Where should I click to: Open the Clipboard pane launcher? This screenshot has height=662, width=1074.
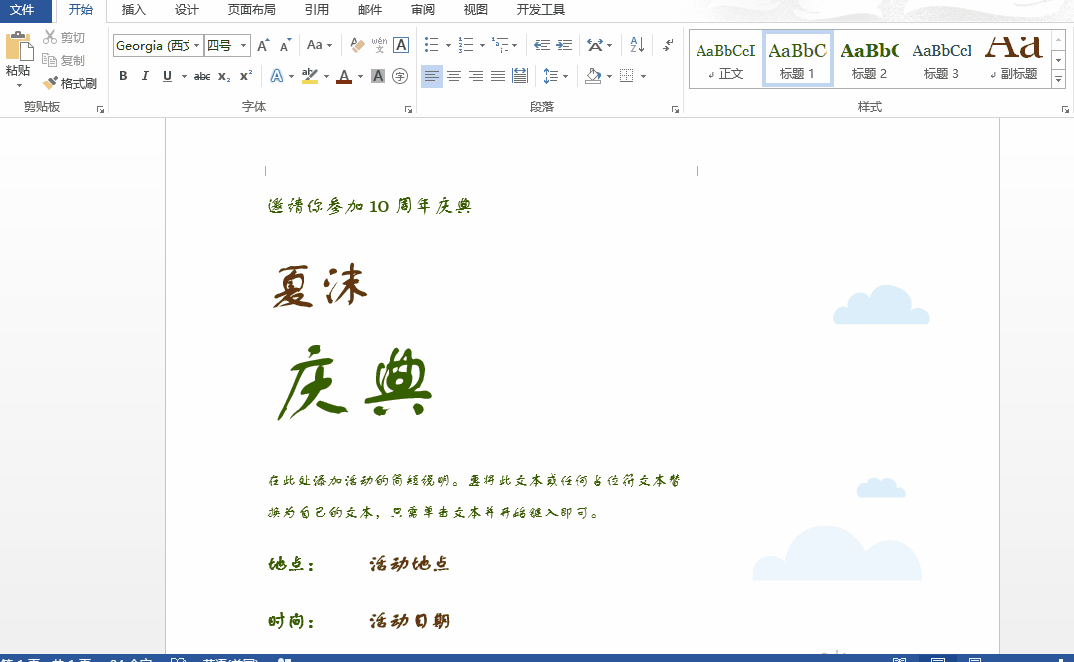100,110
